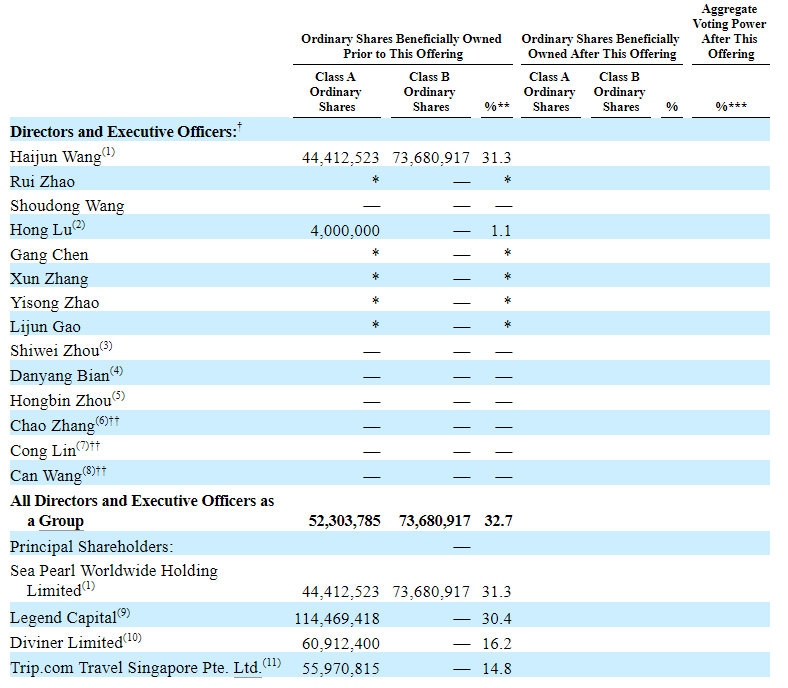This screenshot has width=788, height=688.
Task: Click the Principal Shareholders row label
Action: pyautogui.click(x=91, y=546)
